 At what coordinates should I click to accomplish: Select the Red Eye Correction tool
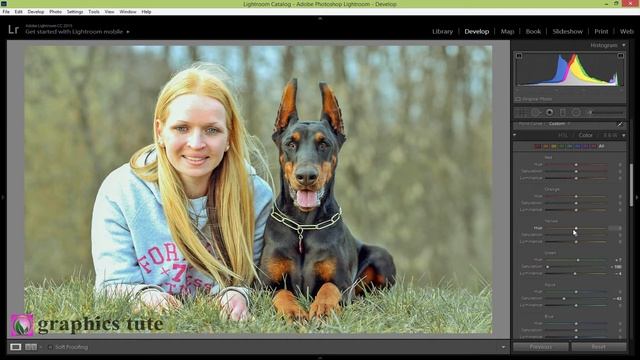549,112
